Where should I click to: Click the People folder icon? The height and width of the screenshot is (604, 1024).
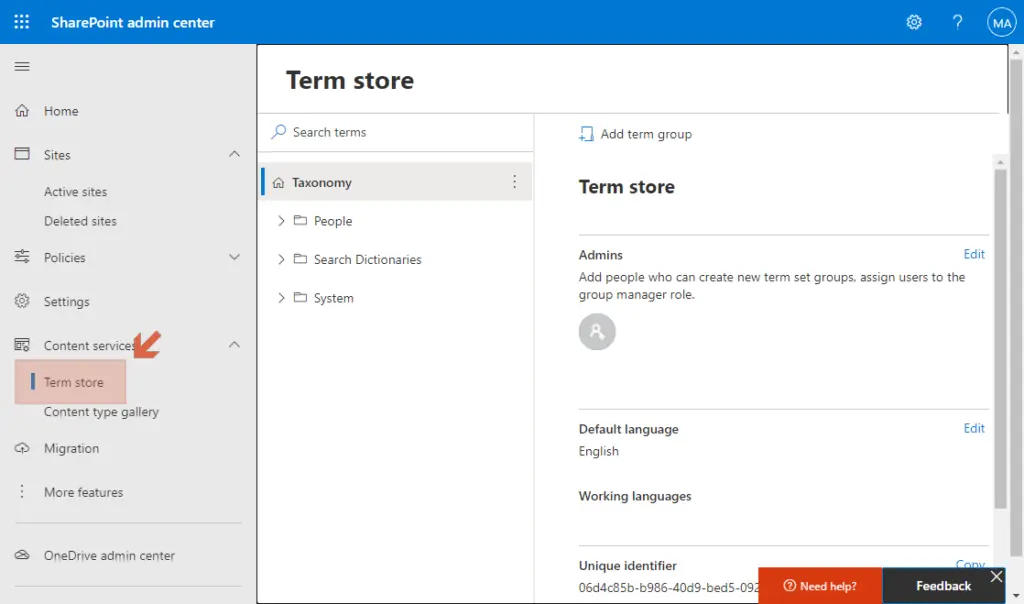coord(300,220)
